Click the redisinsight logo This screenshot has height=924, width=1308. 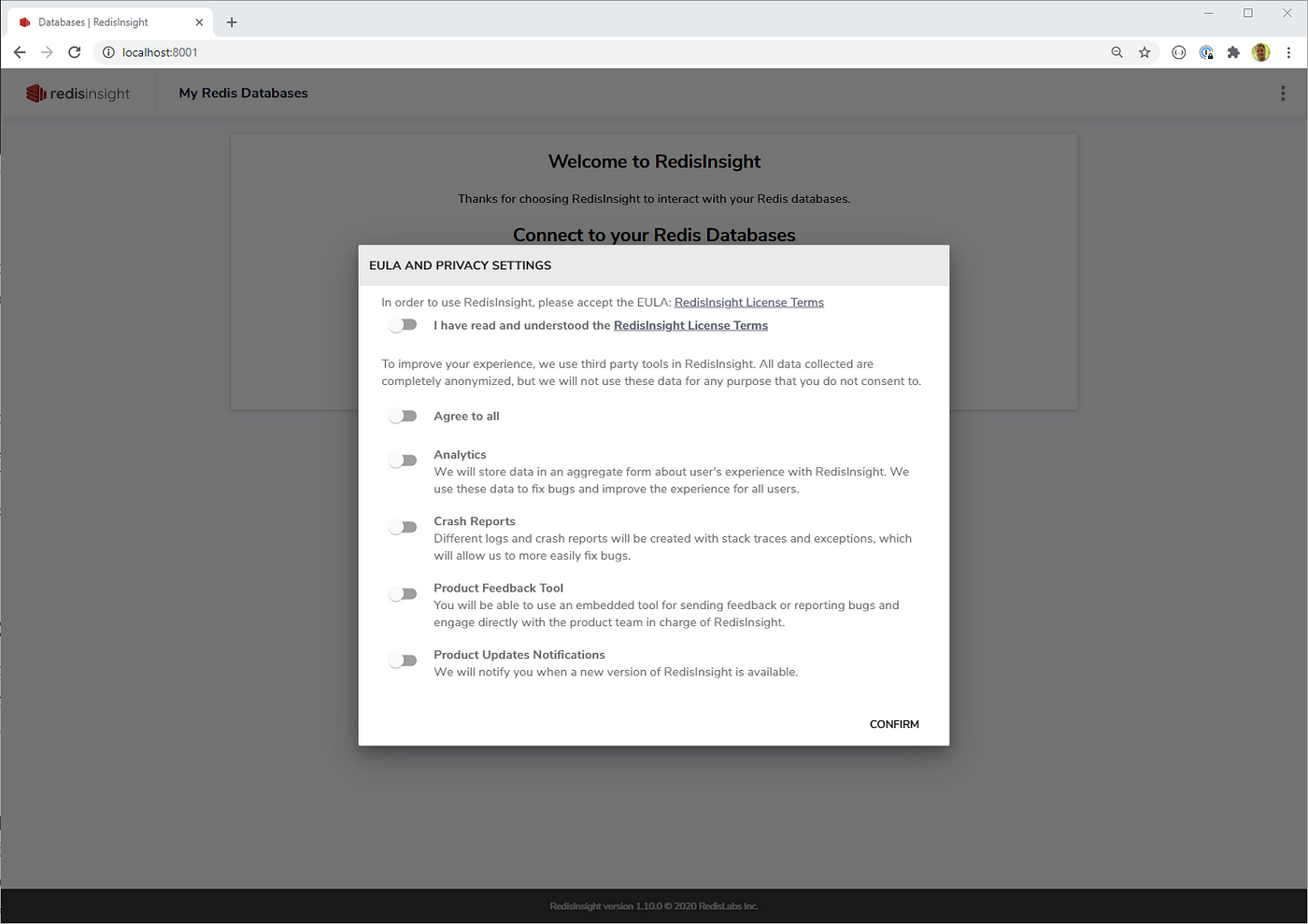point(78,93)
